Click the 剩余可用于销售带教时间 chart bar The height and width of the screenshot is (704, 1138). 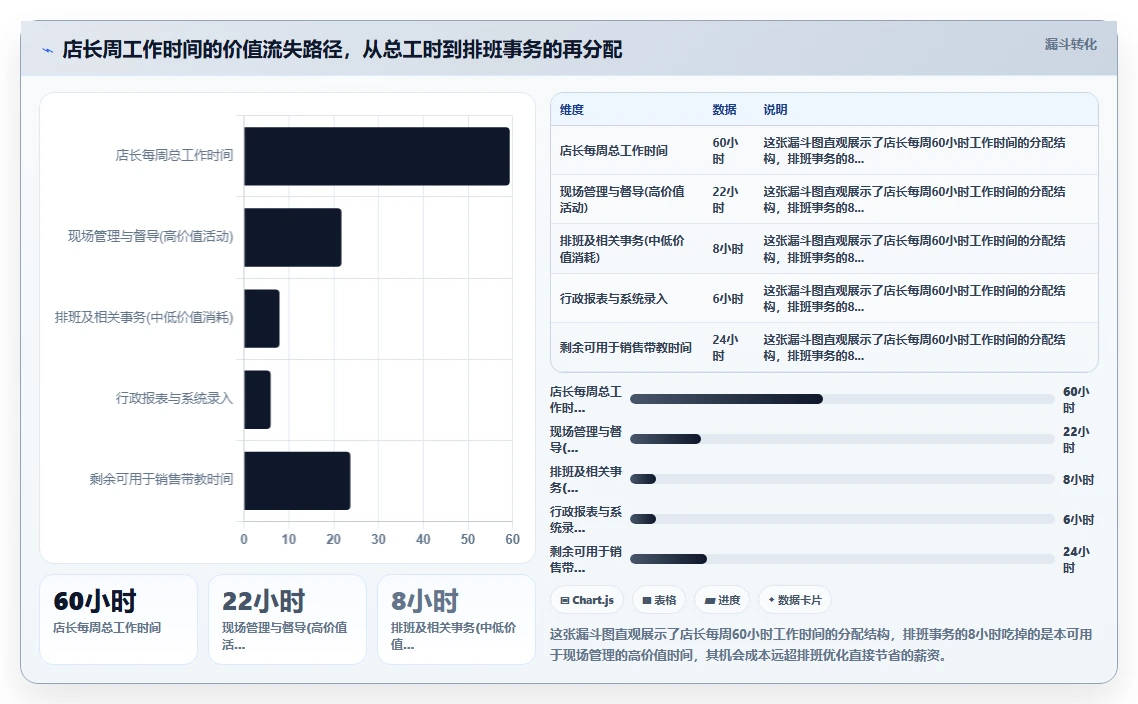click(298, 480)
